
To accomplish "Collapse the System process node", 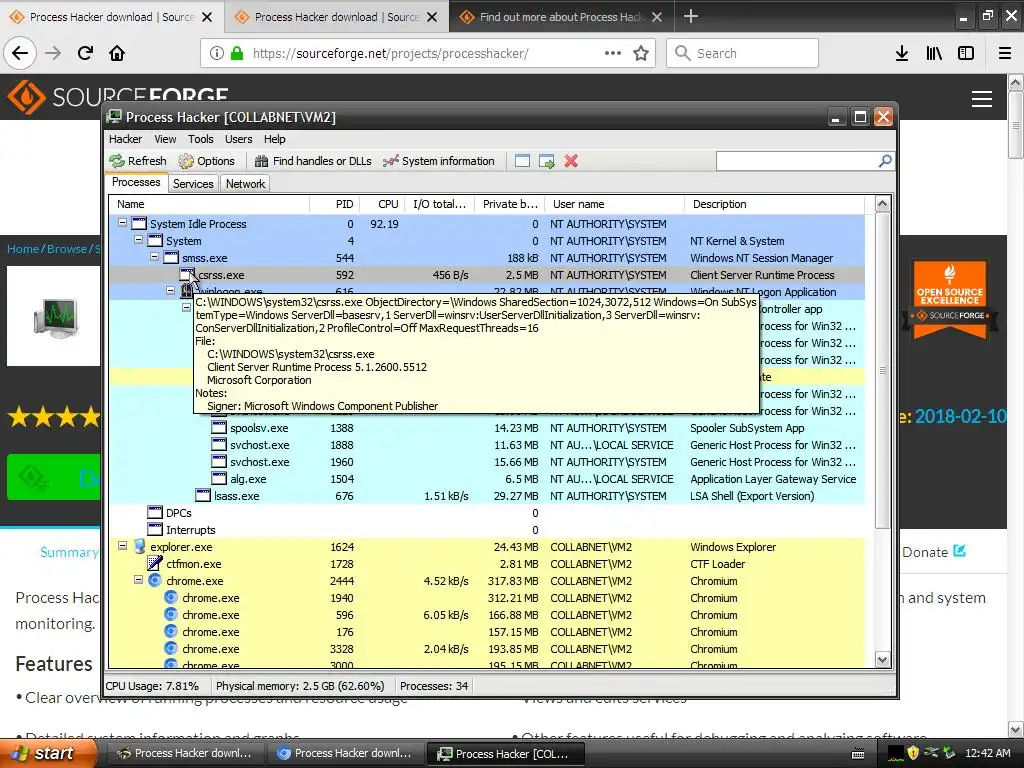I will pos(138,240).
